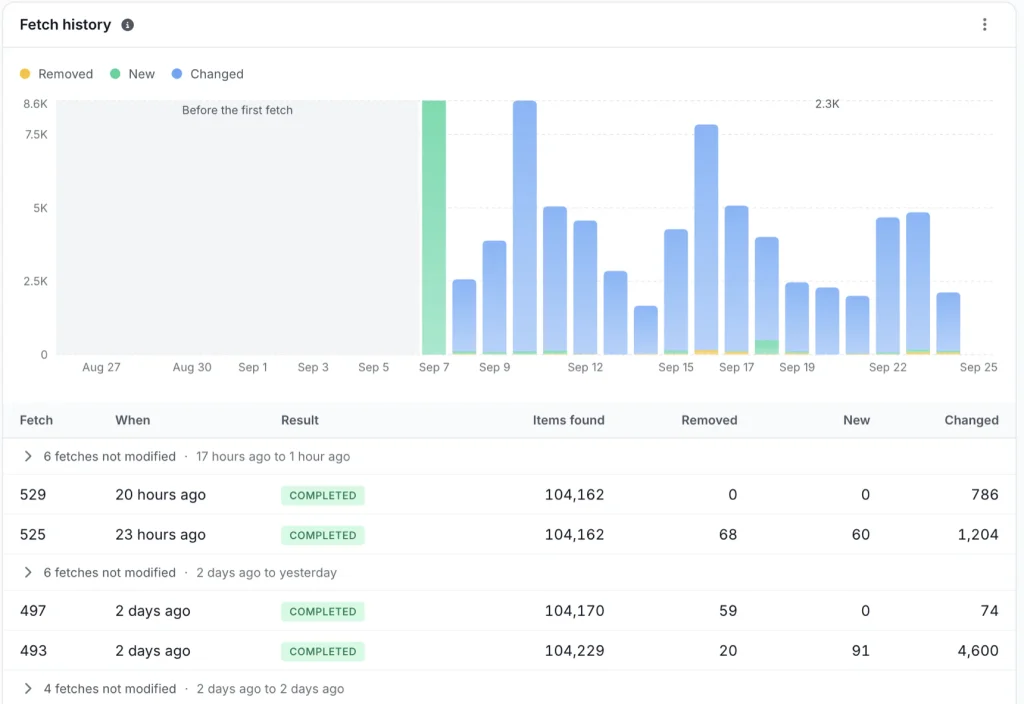Click the New column header
Screen dimensions: 1024x704
pos(856,420)
